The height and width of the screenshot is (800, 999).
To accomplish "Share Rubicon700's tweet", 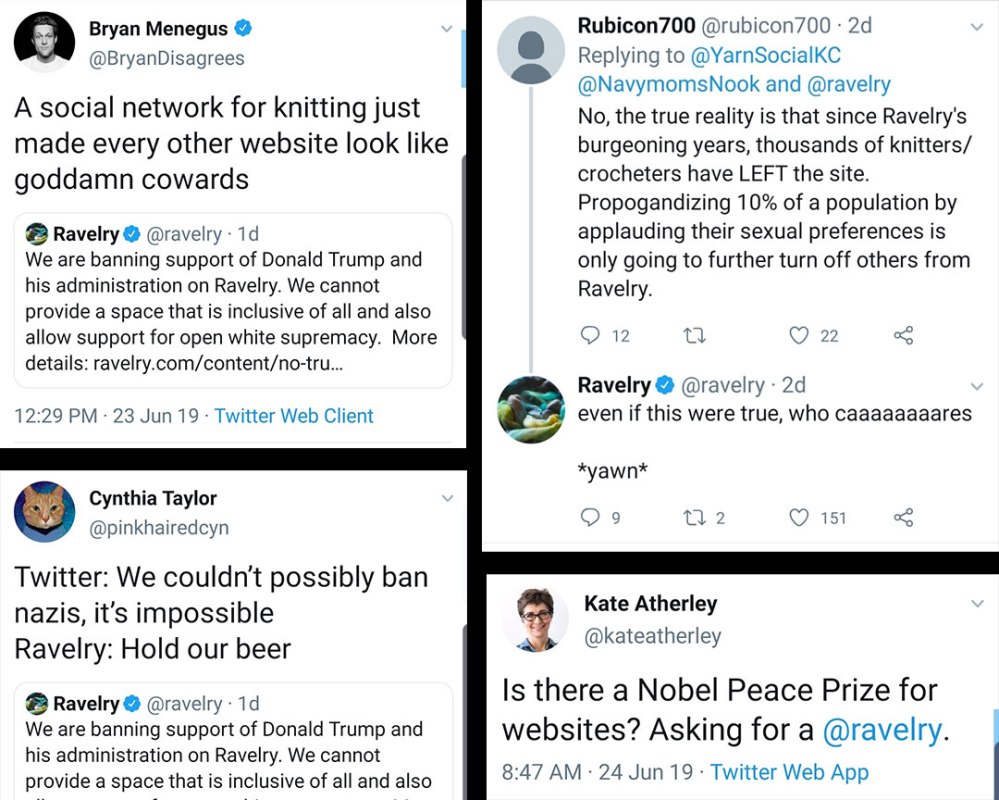I will coord(903,335).
